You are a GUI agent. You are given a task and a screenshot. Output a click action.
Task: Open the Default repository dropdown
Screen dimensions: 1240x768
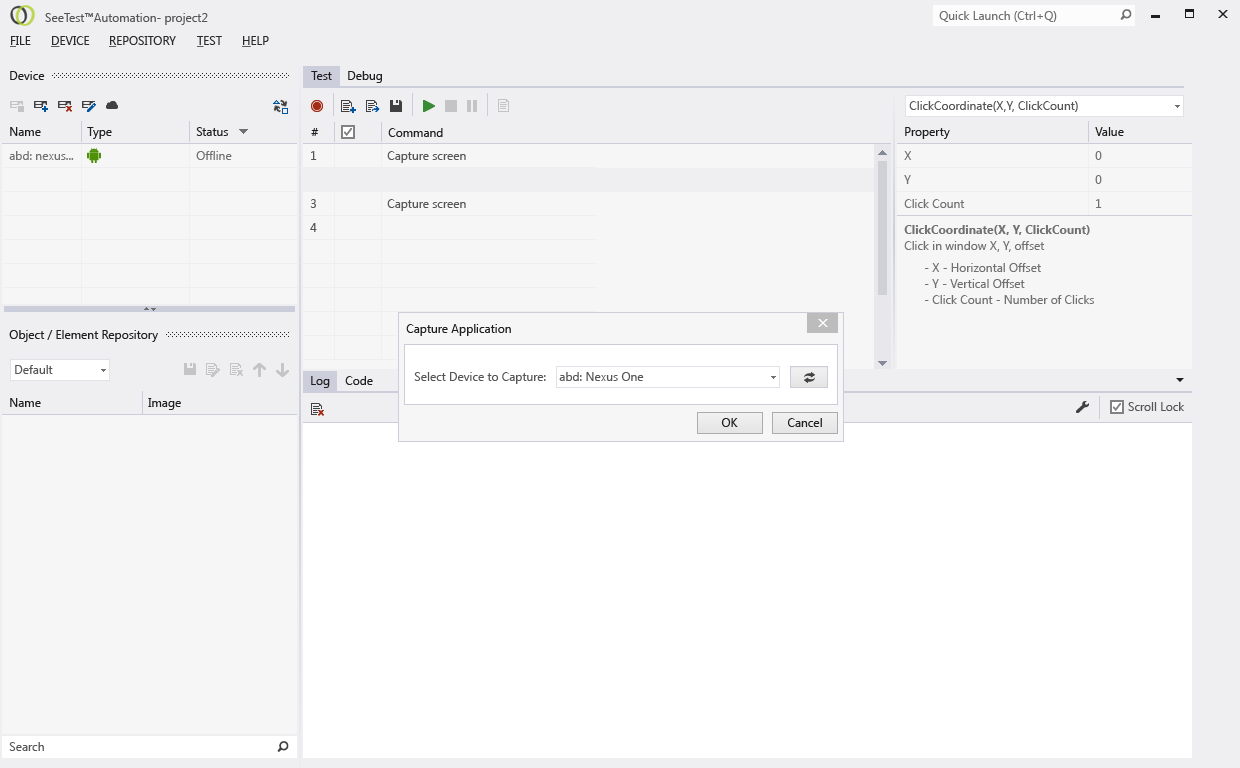tap(103, 371)
